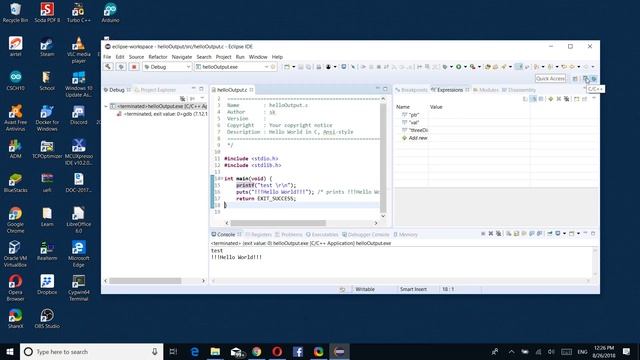Open File Explorer from the taskbar
The width and height of the screenshot is (640, 360).
215,351
